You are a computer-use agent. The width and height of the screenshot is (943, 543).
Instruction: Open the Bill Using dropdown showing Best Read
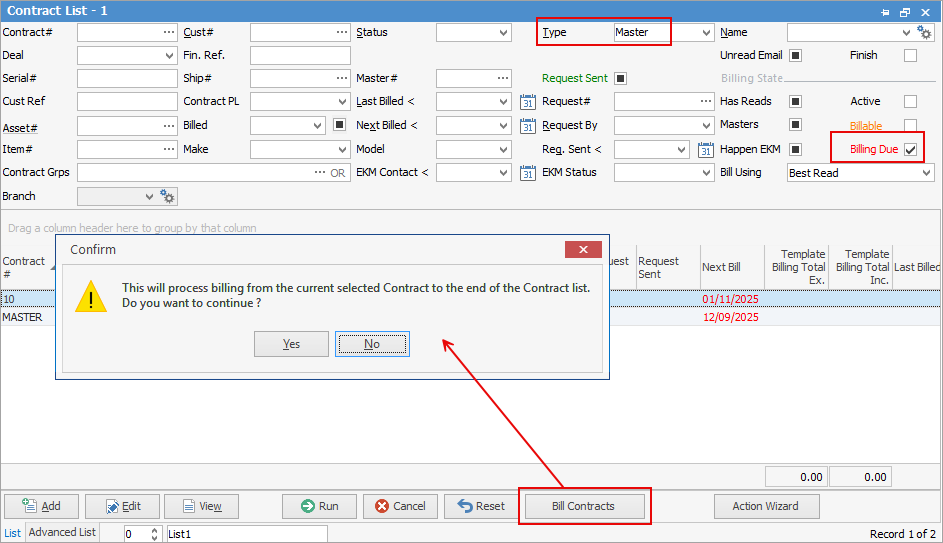pyautogui.click(x=926, y=173)
